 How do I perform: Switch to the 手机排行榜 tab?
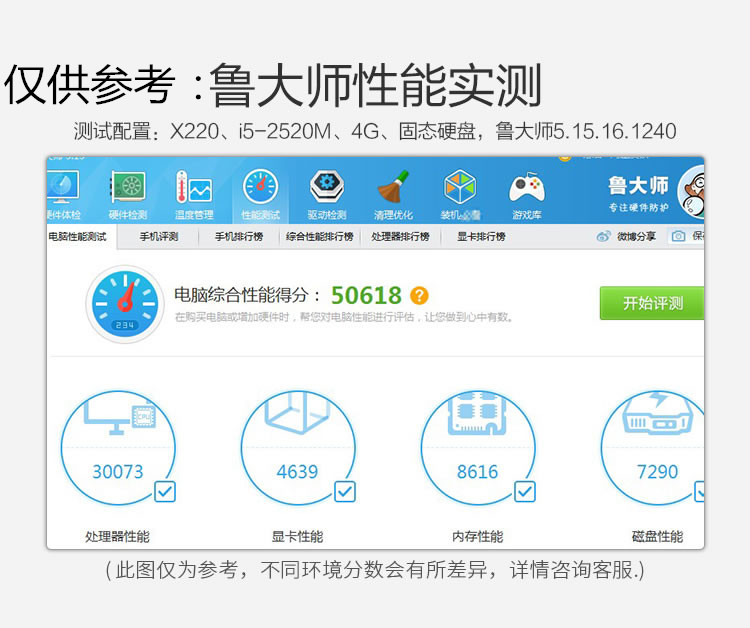click(239, 237)
